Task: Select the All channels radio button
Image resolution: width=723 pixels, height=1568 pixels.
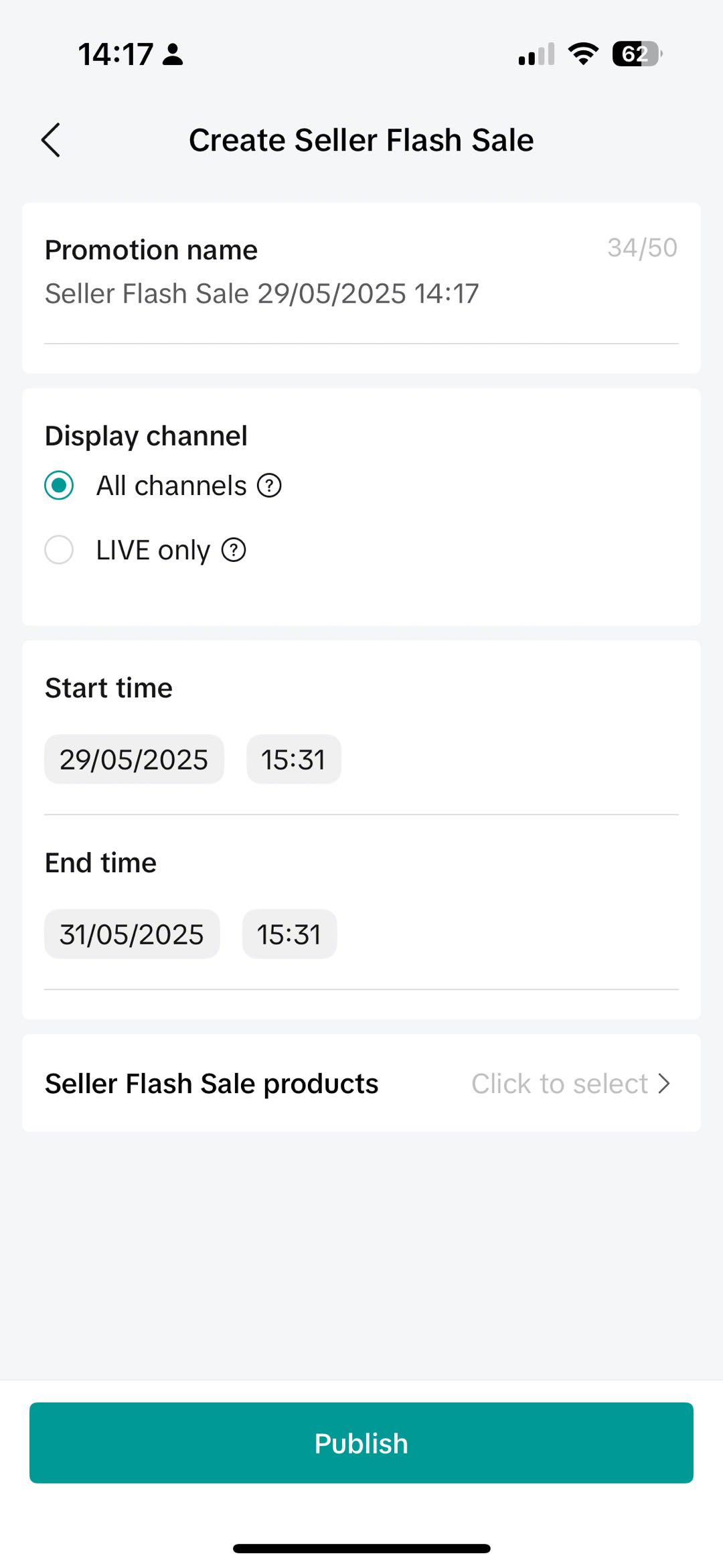Action: coord(59,486)
